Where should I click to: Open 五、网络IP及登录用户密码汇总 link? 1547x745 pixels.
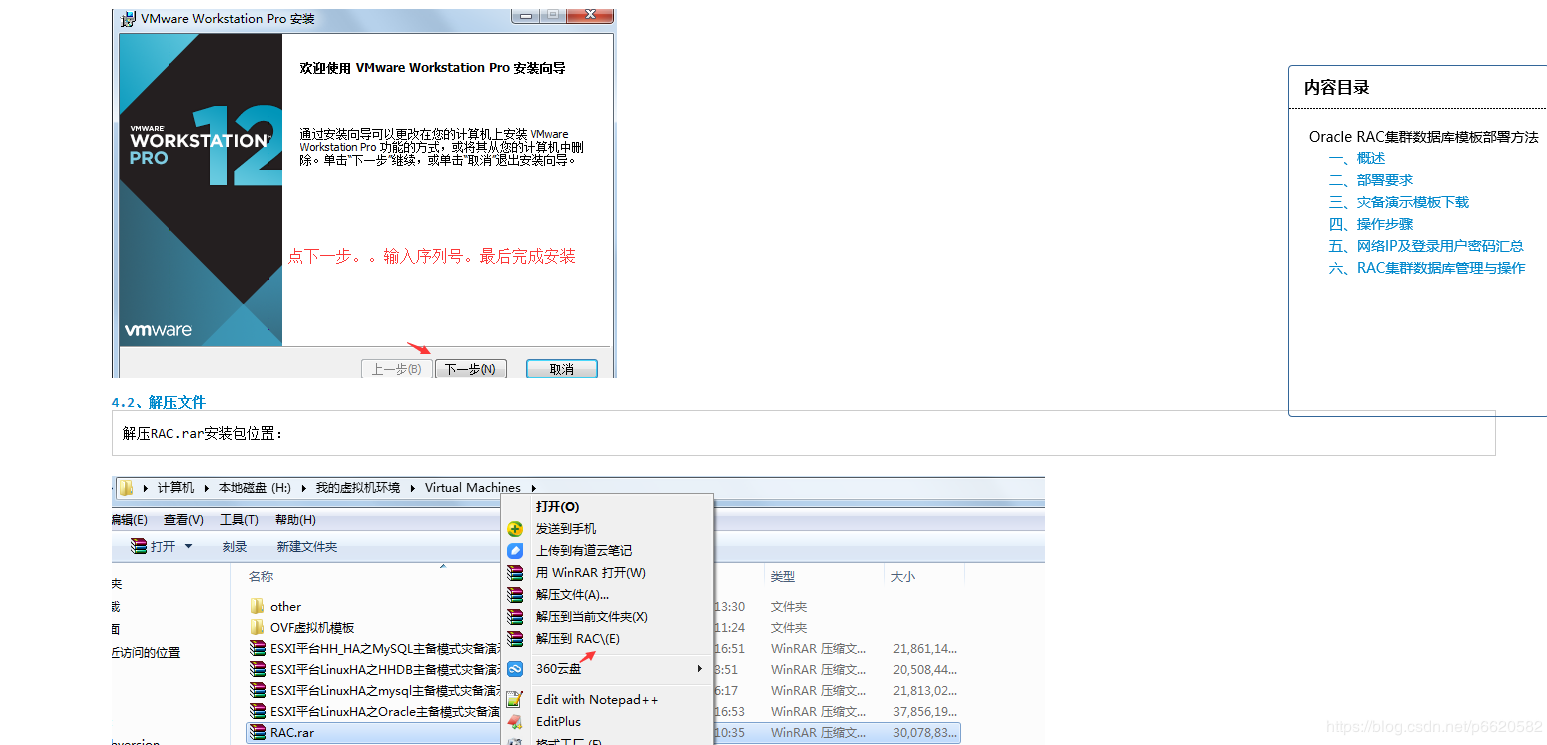[1426, 246]
